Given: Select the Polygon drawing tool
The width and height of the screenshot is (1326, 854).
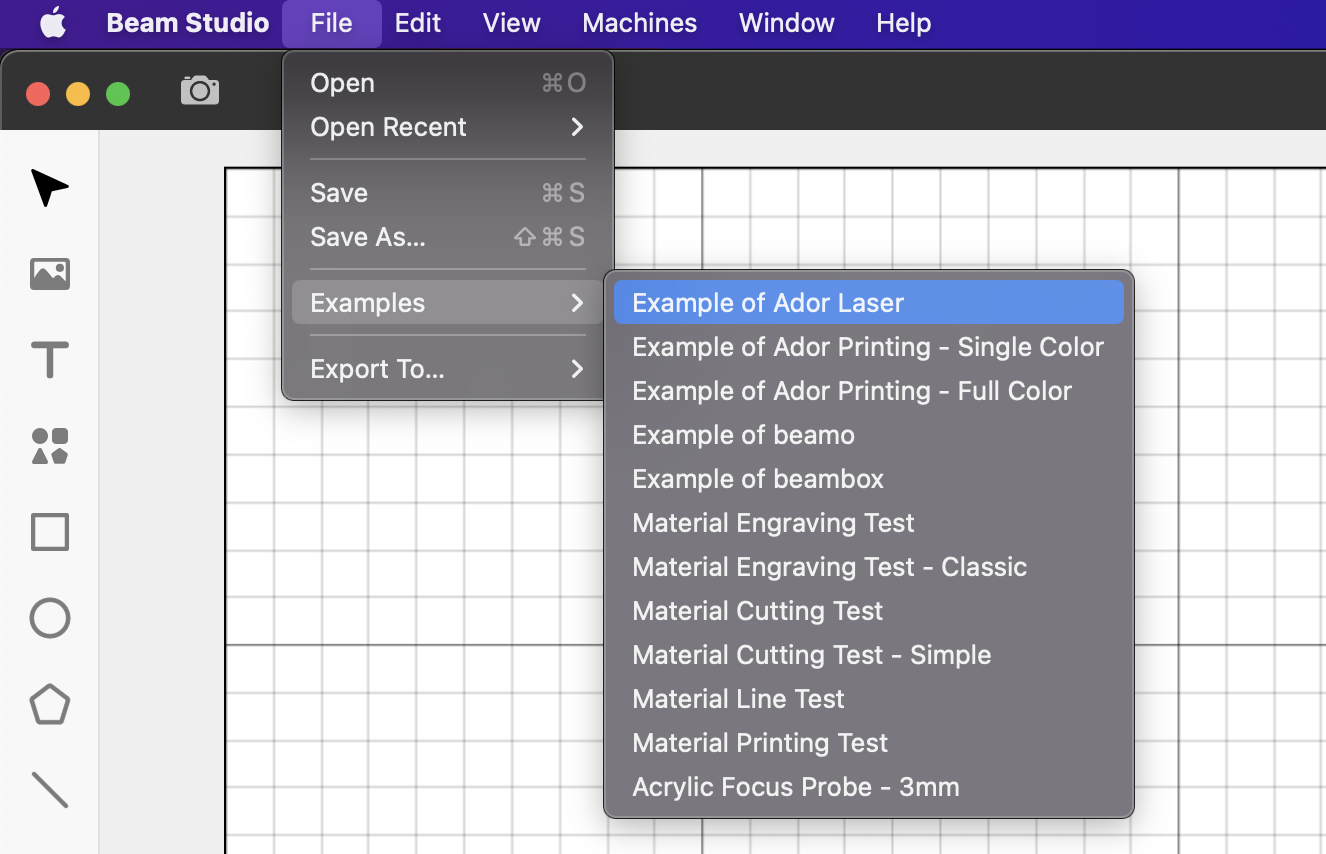Looking at the screenshot, I should pos(49,704).
